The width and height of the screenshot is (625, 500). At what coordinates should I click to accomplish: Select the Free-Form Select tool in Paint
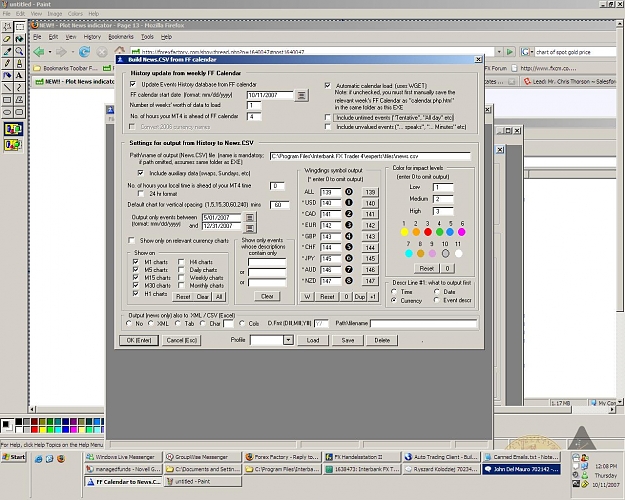tap(7, 27)
